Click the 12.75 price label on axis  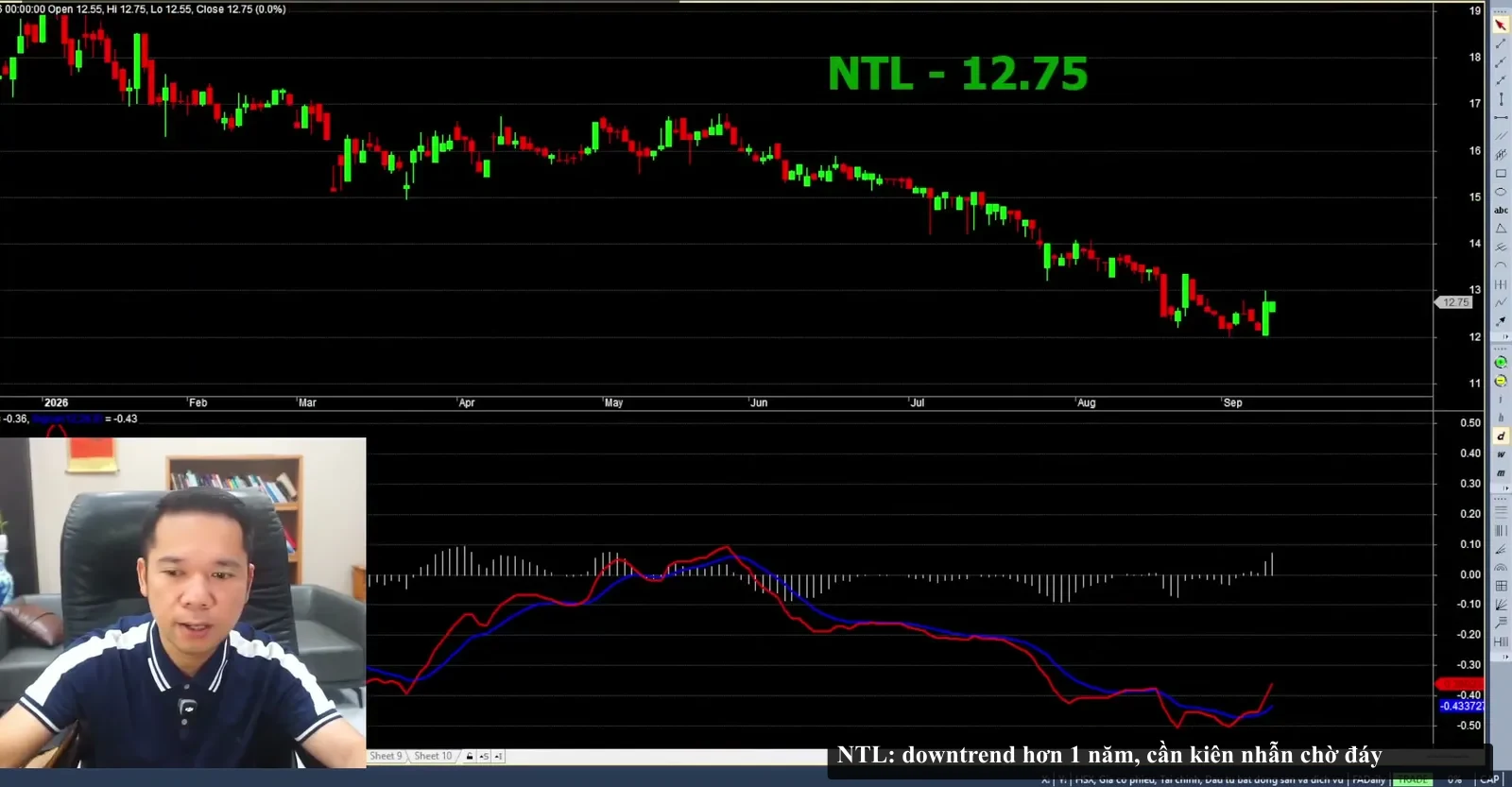click(x=1454, y=302)
